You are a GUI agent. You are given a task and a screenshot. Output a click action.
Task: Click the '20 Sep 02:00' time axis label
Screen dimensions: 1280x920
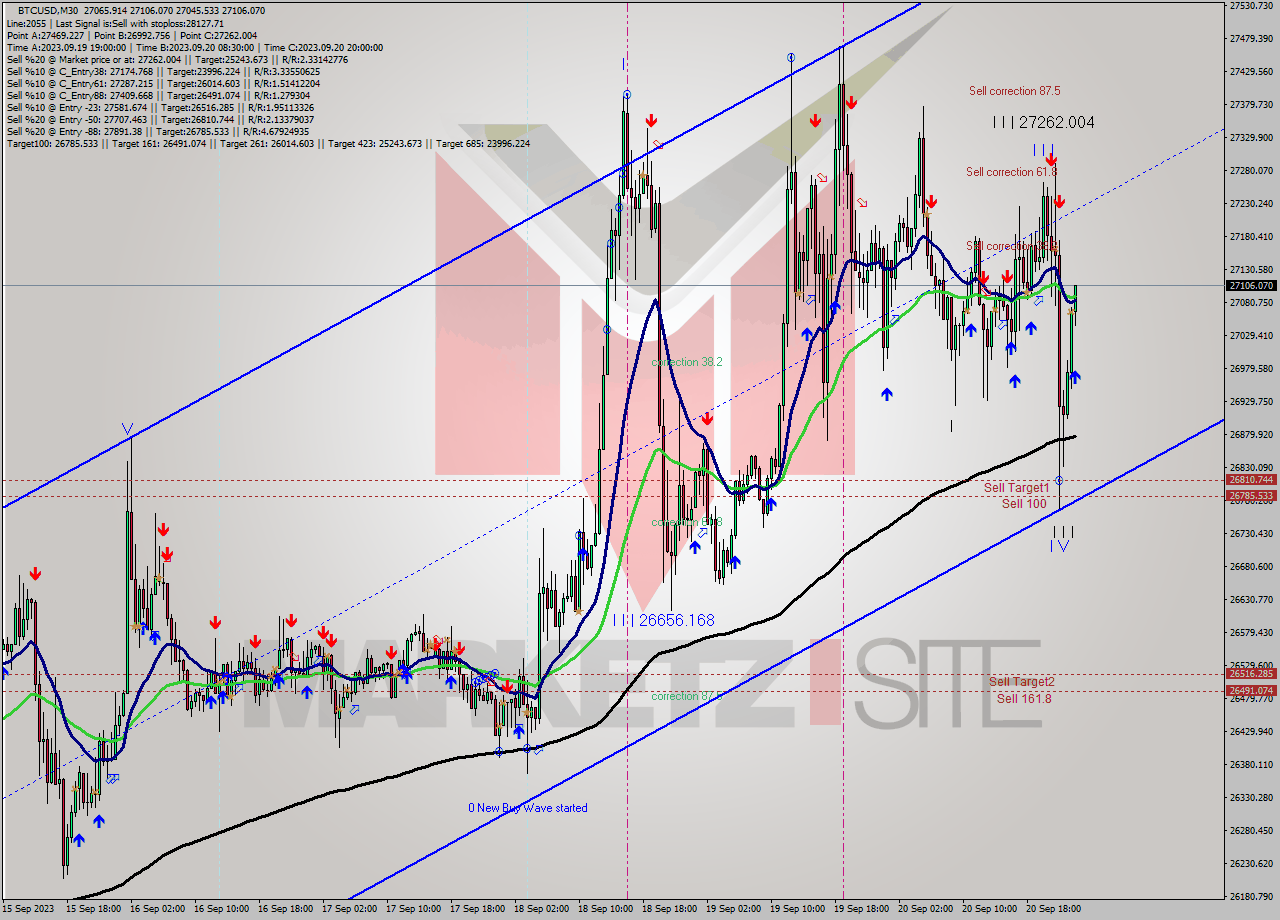[x=925, y=909]
